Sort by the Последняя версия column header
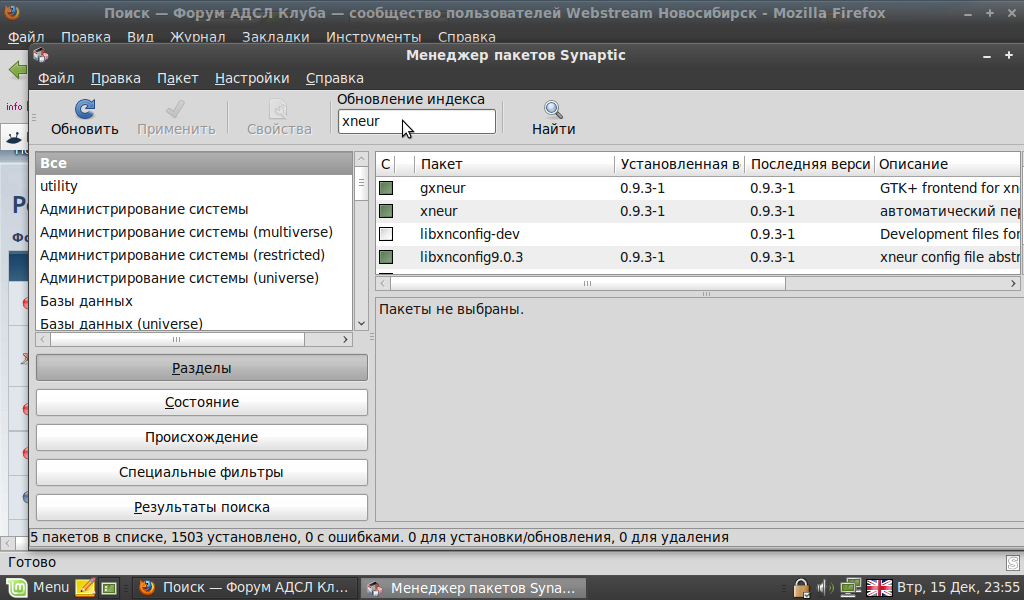 810,164
